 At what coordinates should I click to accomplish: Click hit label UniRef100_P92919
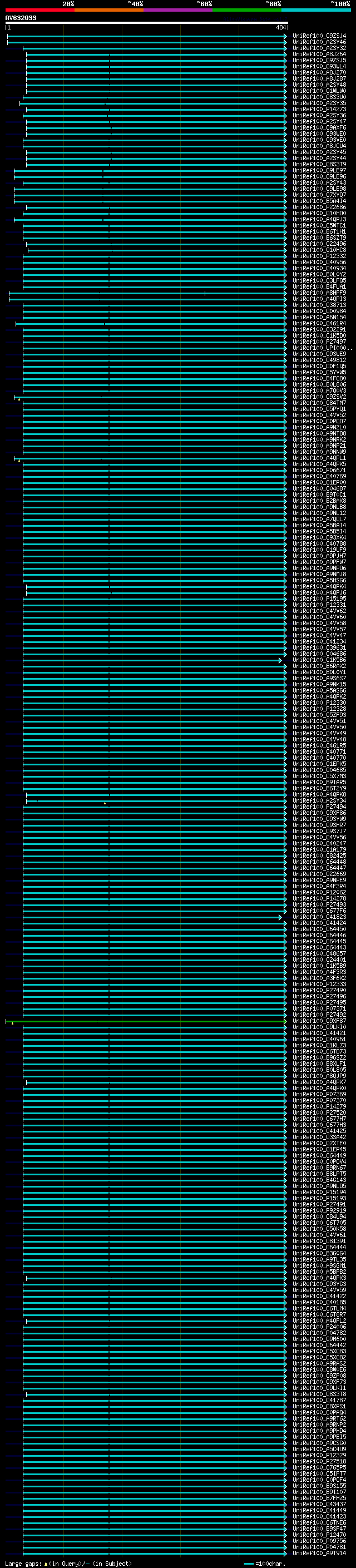(x=319, y=1211)
